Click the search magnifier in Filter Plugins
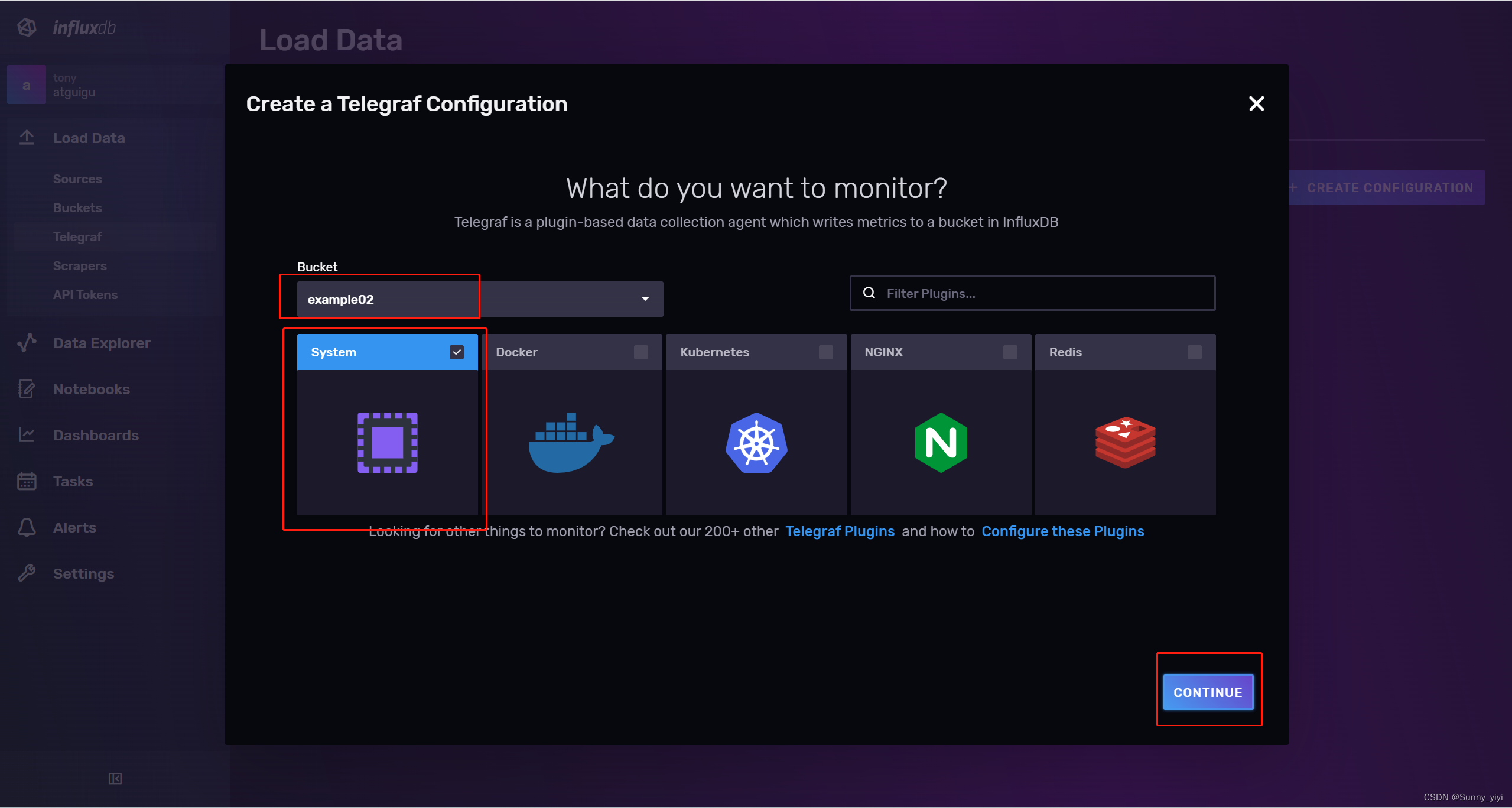The width and height of the screenshot is (1512, 808). point(869,293)
